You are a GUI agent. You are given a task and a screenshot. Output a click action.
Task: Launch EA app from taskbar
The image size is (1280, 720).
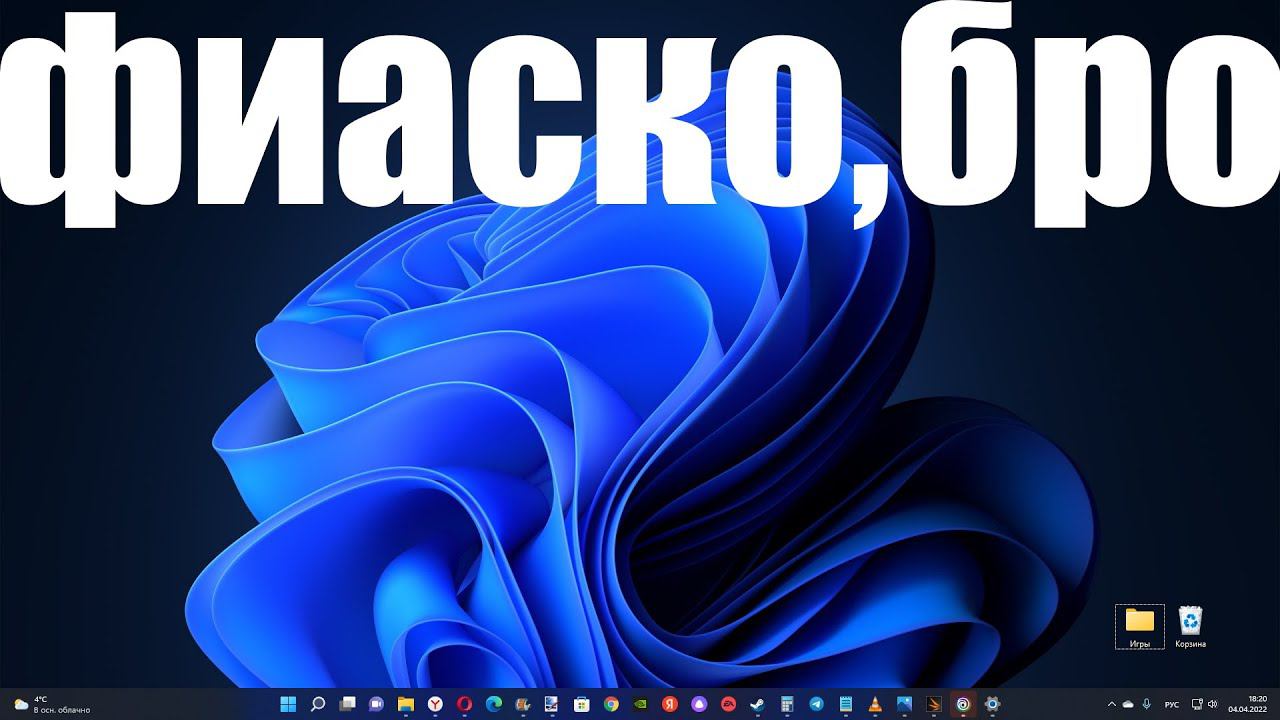[728, 704]
